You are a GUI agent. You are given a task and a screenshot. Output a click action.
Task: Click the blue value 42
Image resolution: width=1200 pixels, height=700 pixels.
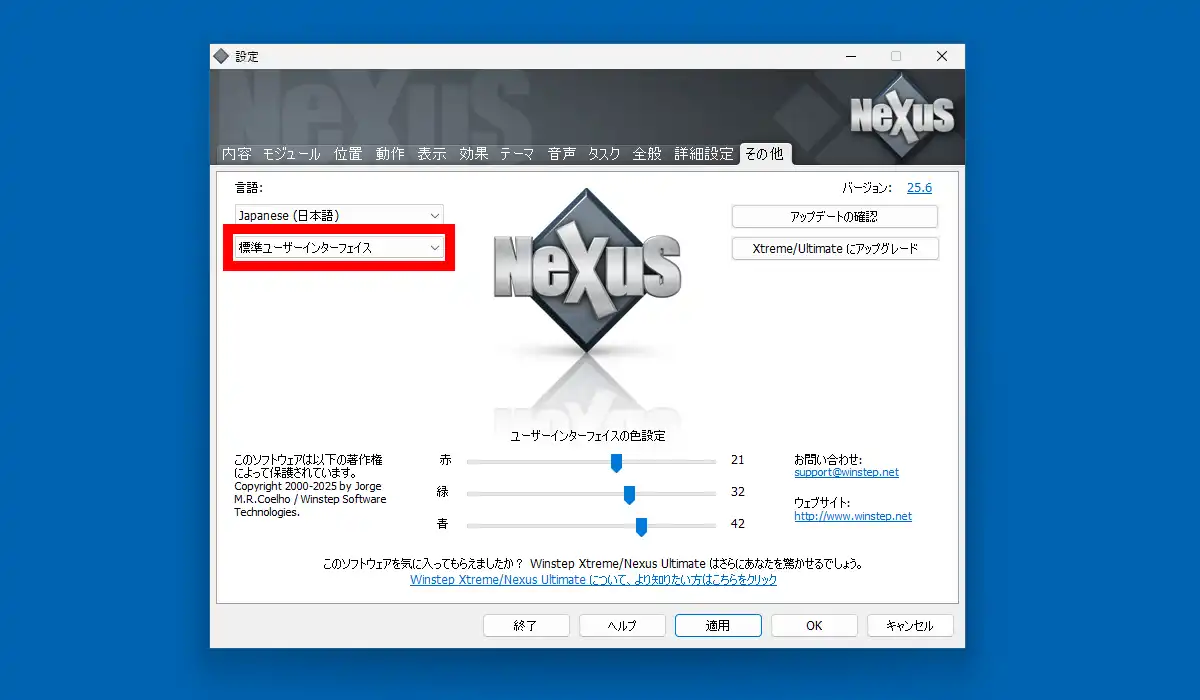tap(738, 524)
